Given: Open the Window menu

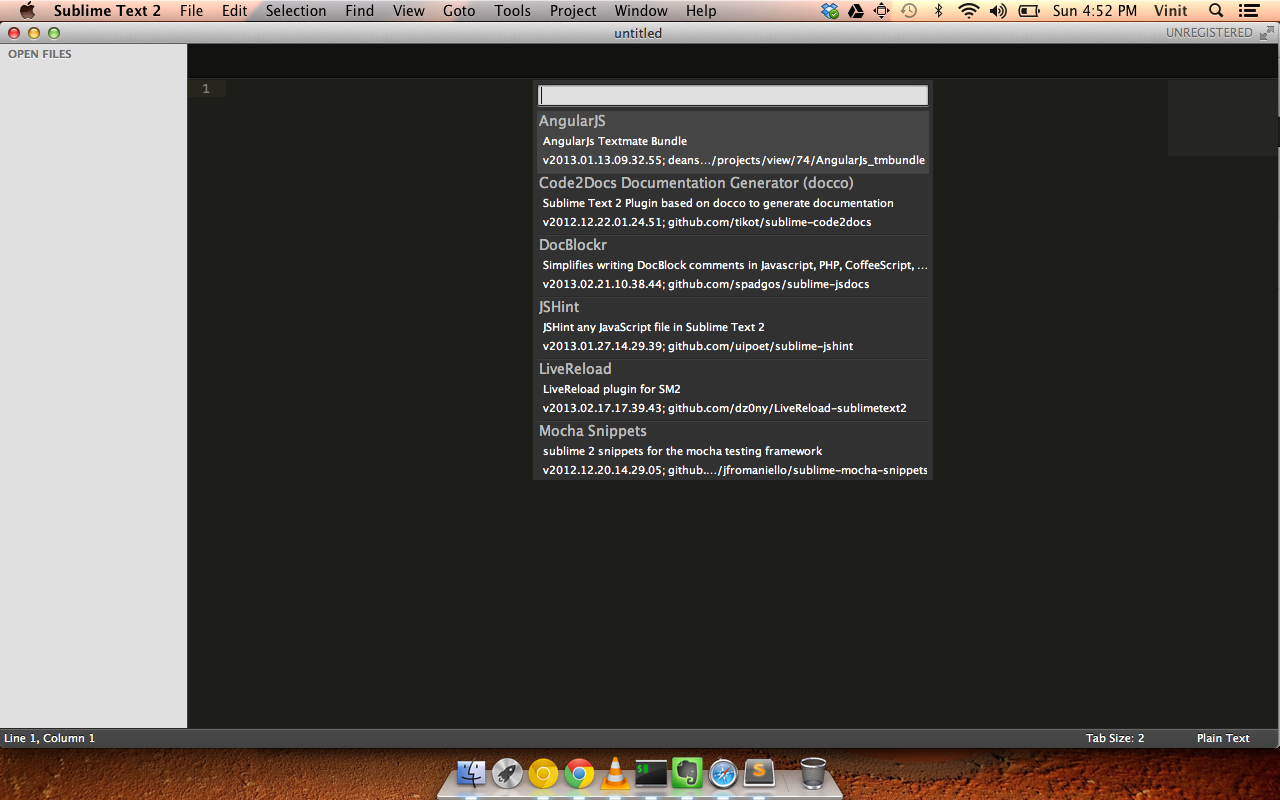Looking at the screenshot, I should [641, 11].
